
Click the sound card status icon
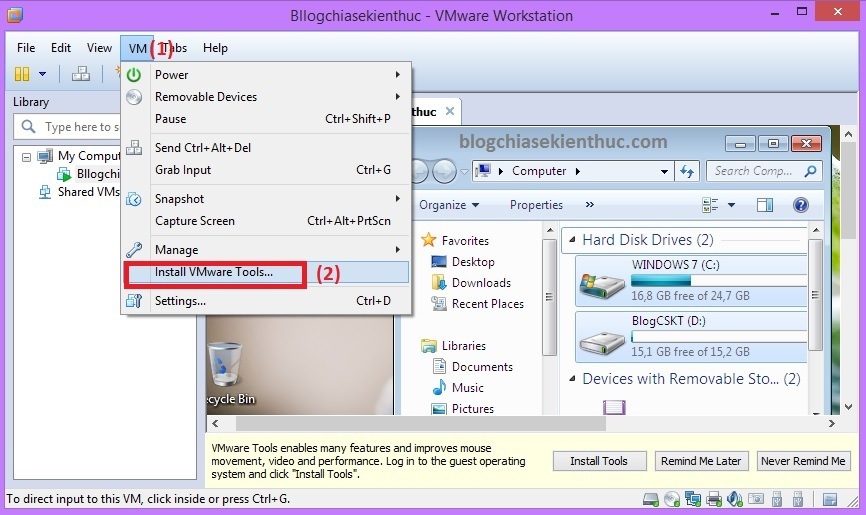pos(735,499)
